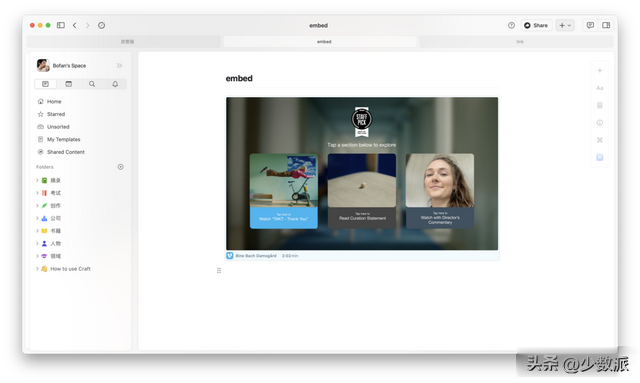This screenshot has height=383, width=640.
Task: Toggle the left sidebar icon in title bar
Action: click(61, 25)
